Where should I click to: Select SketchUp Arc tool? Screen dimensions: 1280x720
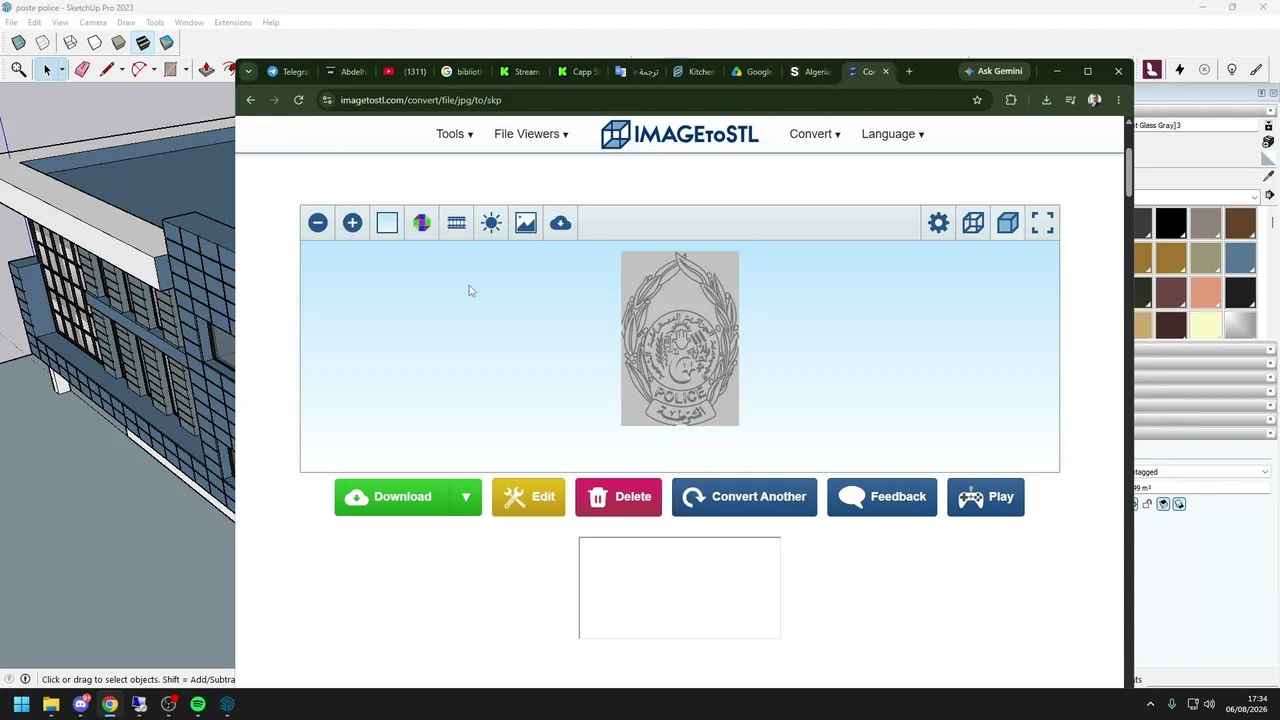tap(139, 69)
